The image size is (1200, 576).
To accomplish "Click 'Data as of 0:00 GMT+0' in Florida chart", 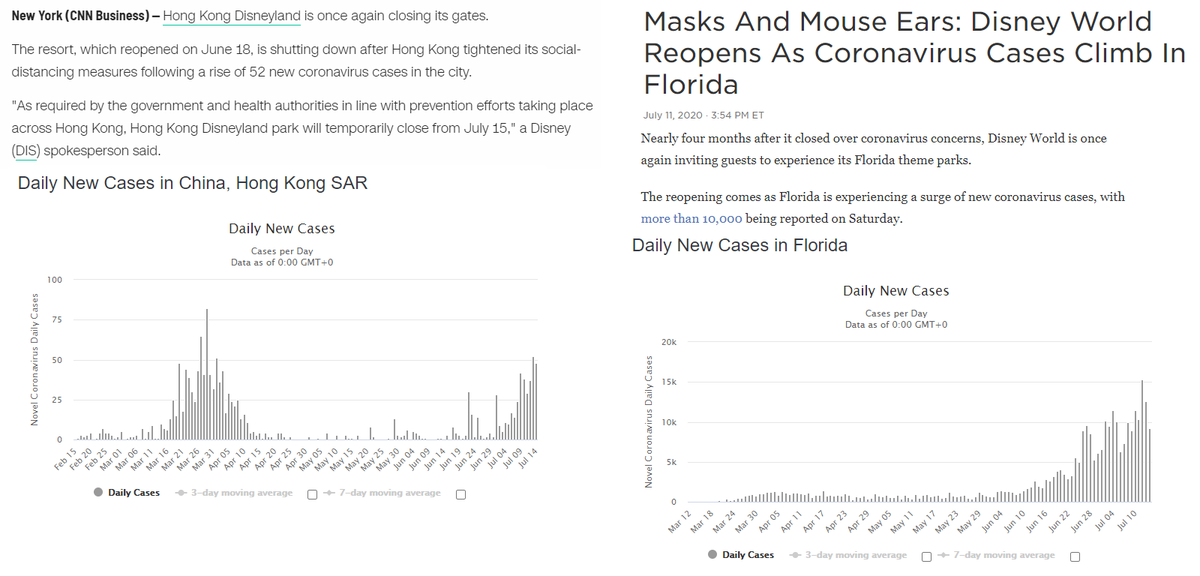I will coord(896,324).
